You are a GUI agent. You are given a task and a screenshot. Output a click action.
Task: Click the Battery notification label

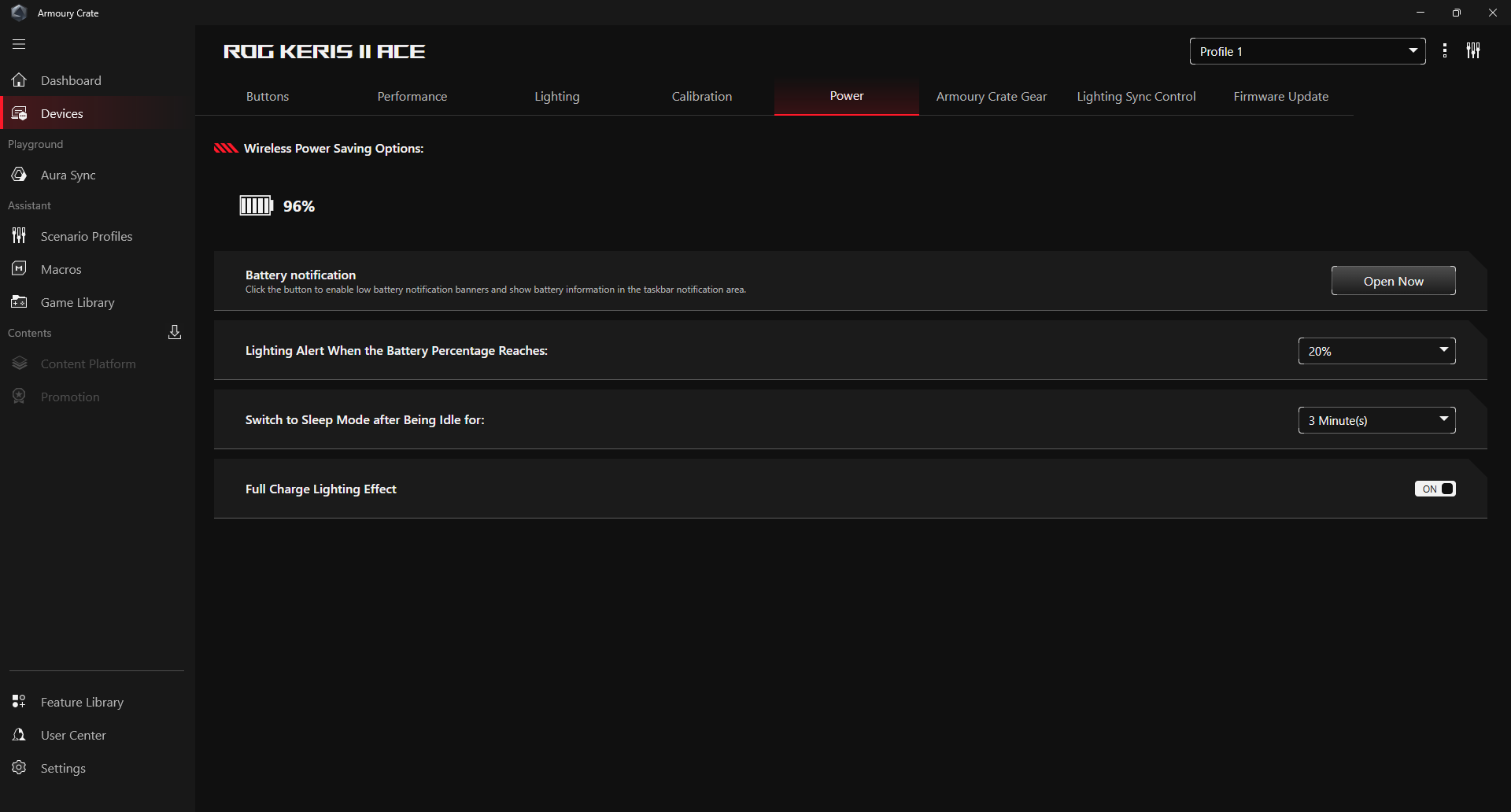click(301, 275)
